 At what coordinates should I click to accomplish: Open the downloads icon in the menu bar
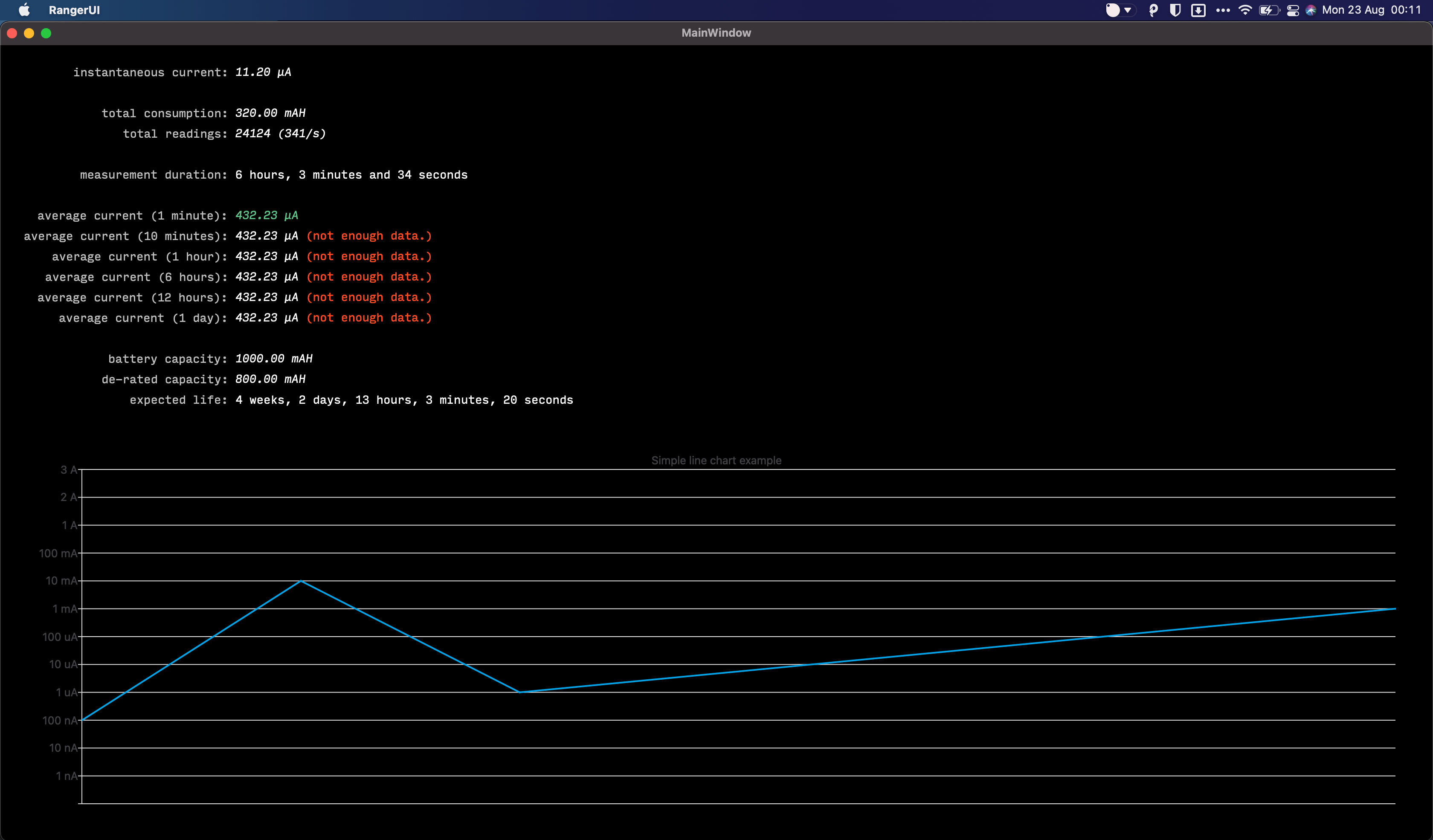1198,10
